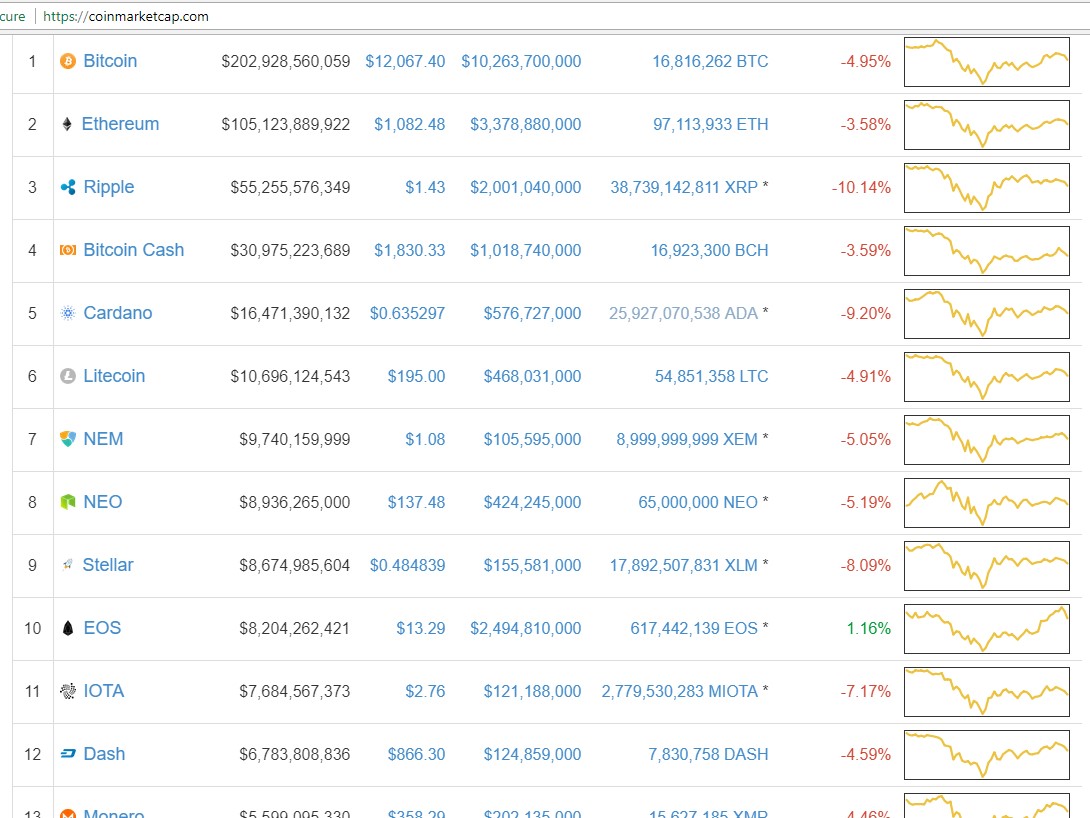Open Ripple 7-day price sparkline chart
The height and width of the screenshot is (818, 1090).
click(x=986, y=188)
